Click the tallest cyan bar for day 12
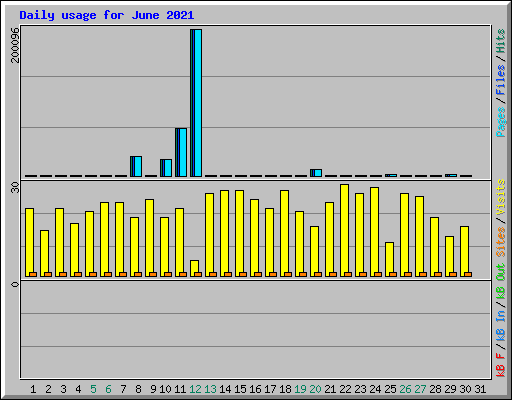The height and width of the screenshot is (400, 512). (198, 103)
